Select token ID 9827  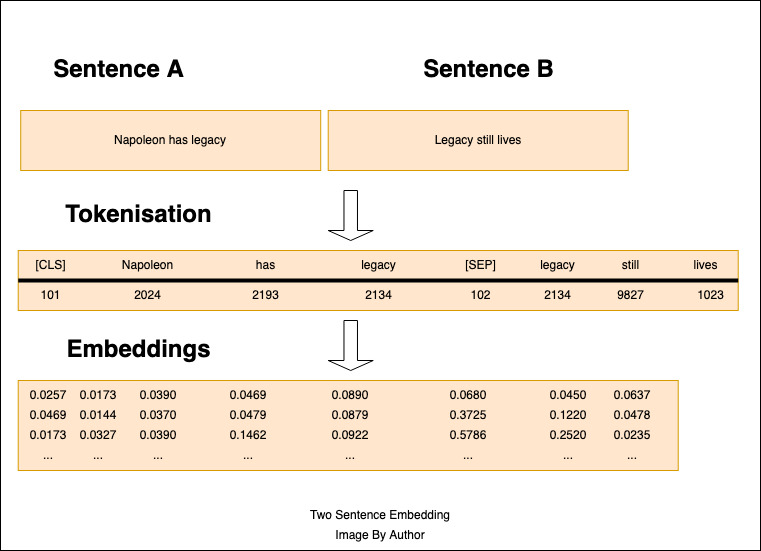tap(630, 296)
